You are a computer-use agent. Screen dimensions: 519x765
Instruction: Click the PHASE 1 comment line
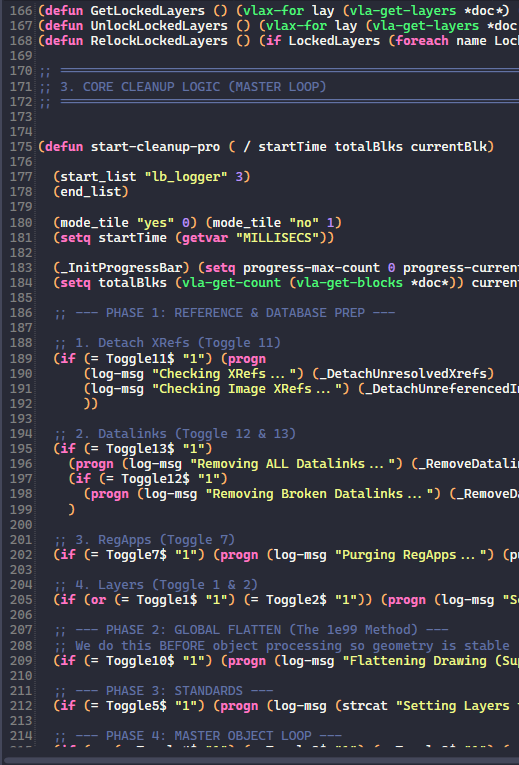pos(224,313)
